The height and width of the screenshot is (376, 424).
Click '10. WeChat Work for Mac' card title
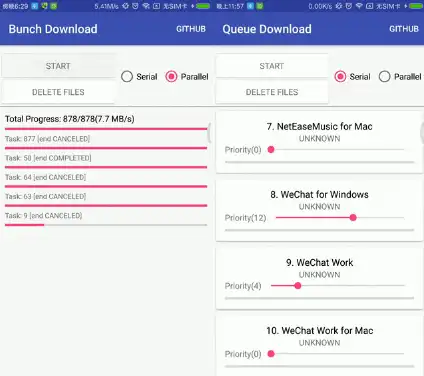319,331
